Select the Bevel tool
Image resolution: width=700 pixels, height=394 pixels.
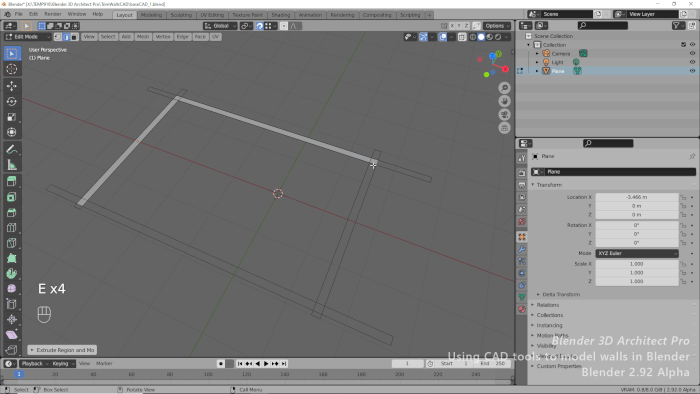(x=12, y=212)
